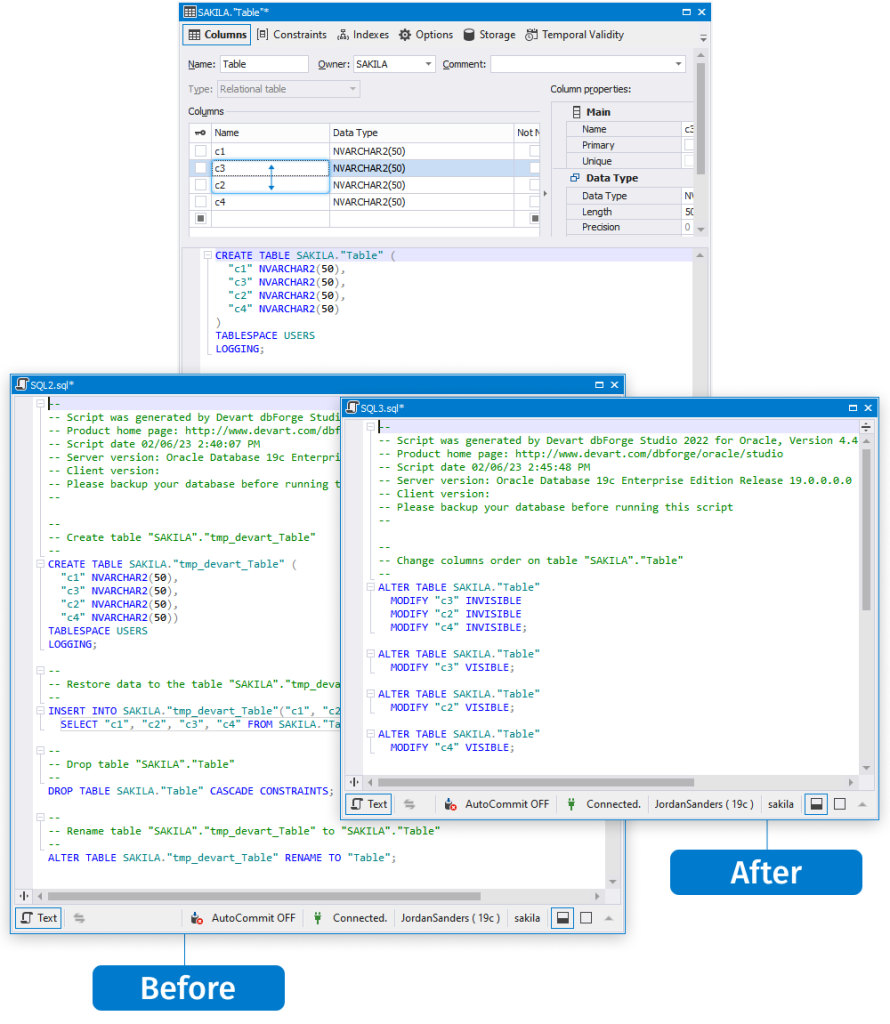Click the editor split icon atop SQL3 scrollbar
The width and height of the screenshot is (890, 1024).
coord(866,427)
